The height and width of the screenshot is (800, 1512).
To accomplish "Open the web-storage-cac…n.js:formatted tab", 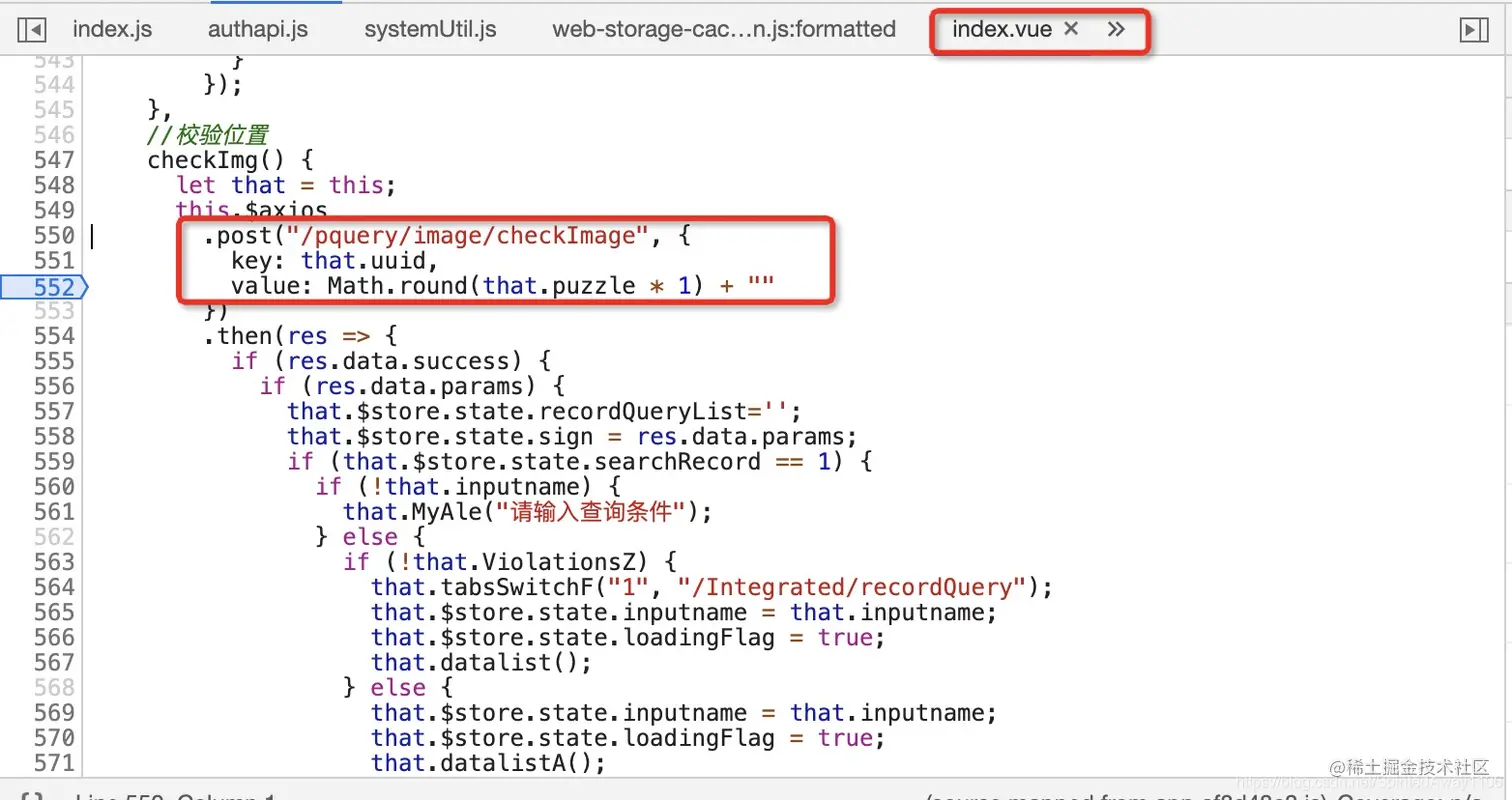I will [724, 29].
